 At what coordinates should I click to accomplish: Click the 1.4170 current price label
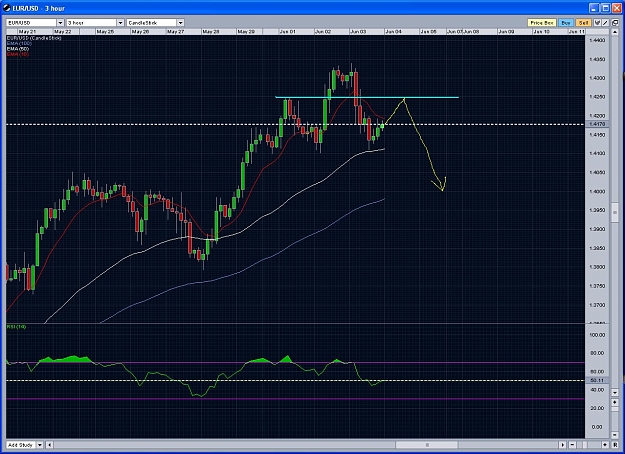(x=597, y=124)
